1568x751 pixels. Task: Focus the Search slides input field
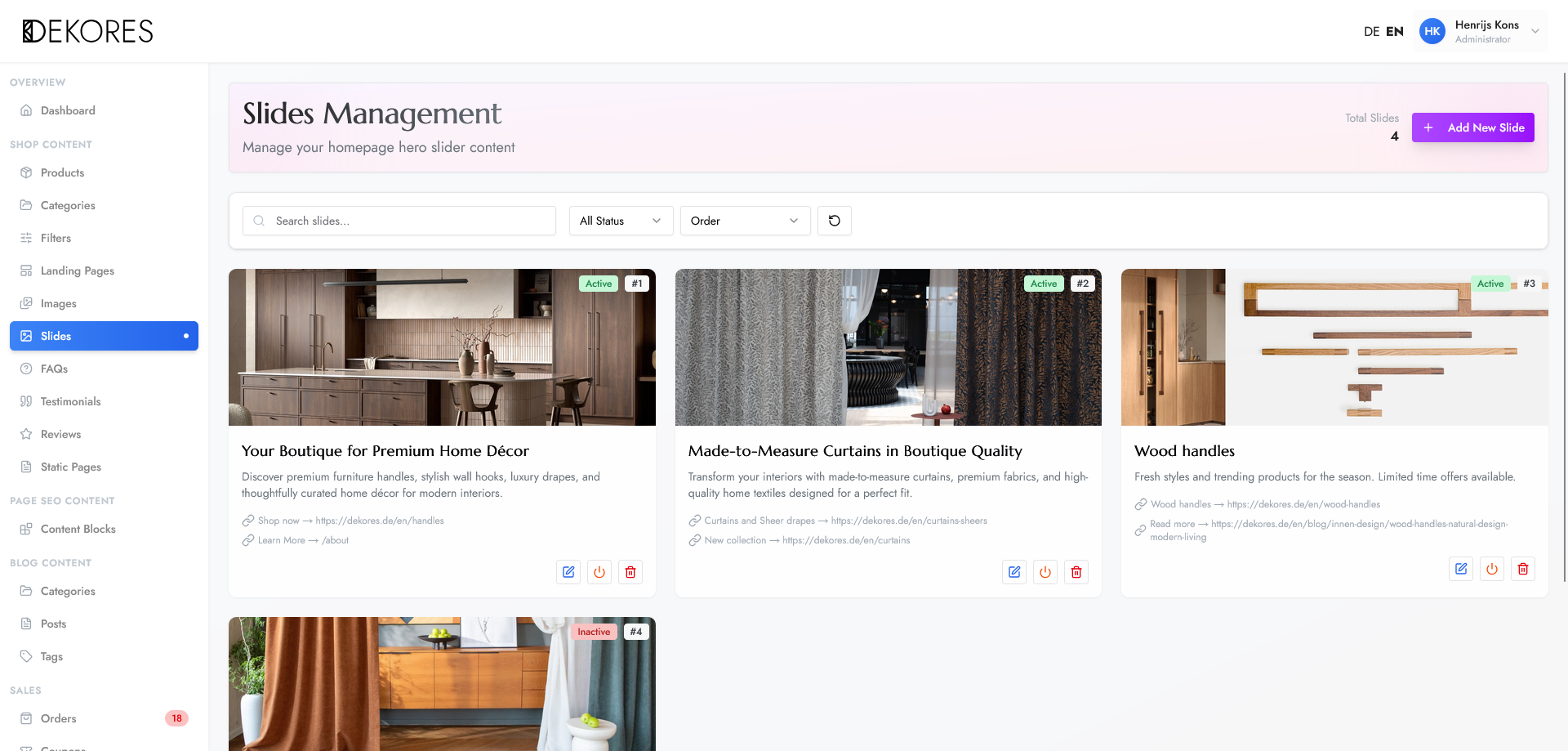399,221
